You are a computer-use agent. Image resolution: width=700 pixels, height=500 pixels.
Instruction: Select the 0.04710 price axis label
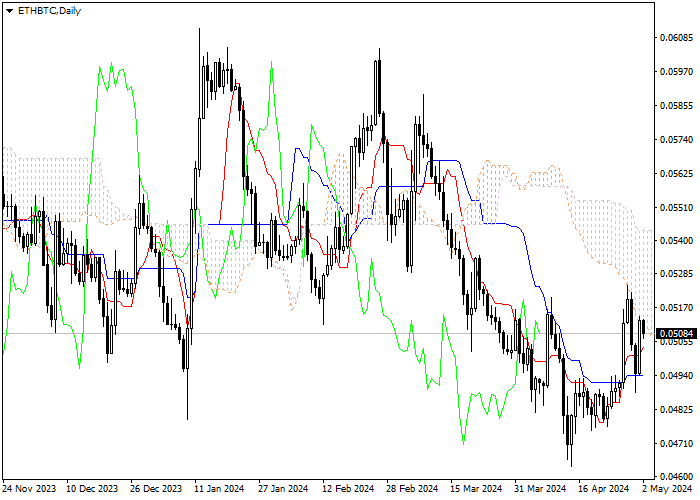[676, 443]
